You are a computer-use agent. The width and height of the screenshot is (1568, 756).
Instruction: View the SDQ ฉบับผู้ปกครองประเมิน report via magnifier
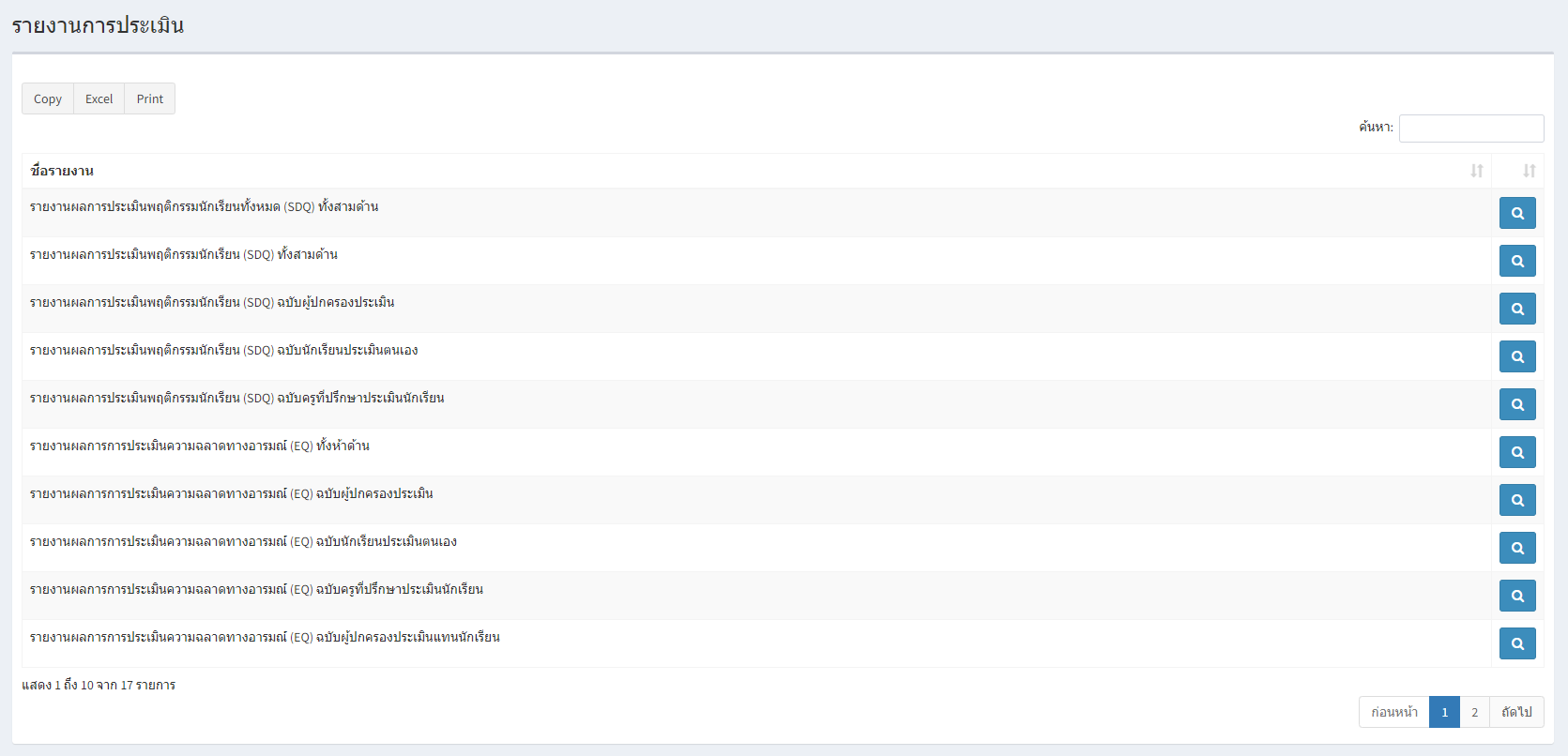(x=1517, y=309)
